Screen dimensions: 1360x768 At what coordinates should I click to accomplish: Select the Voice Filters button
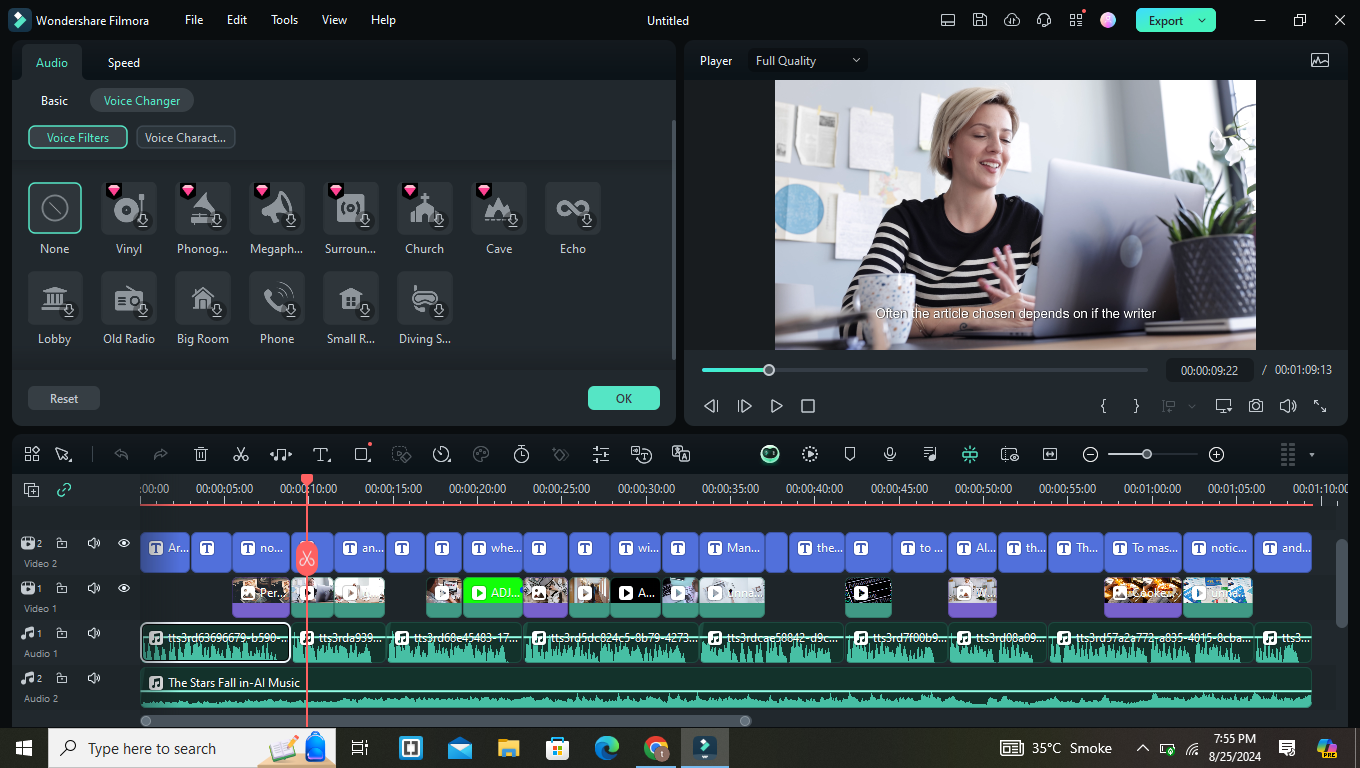tap(78, 138)
